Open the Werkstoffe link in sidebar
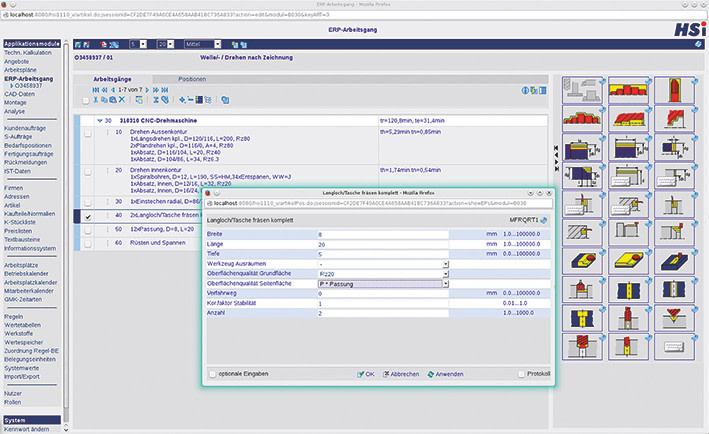The image size is (709, 434). pos(19,334)
